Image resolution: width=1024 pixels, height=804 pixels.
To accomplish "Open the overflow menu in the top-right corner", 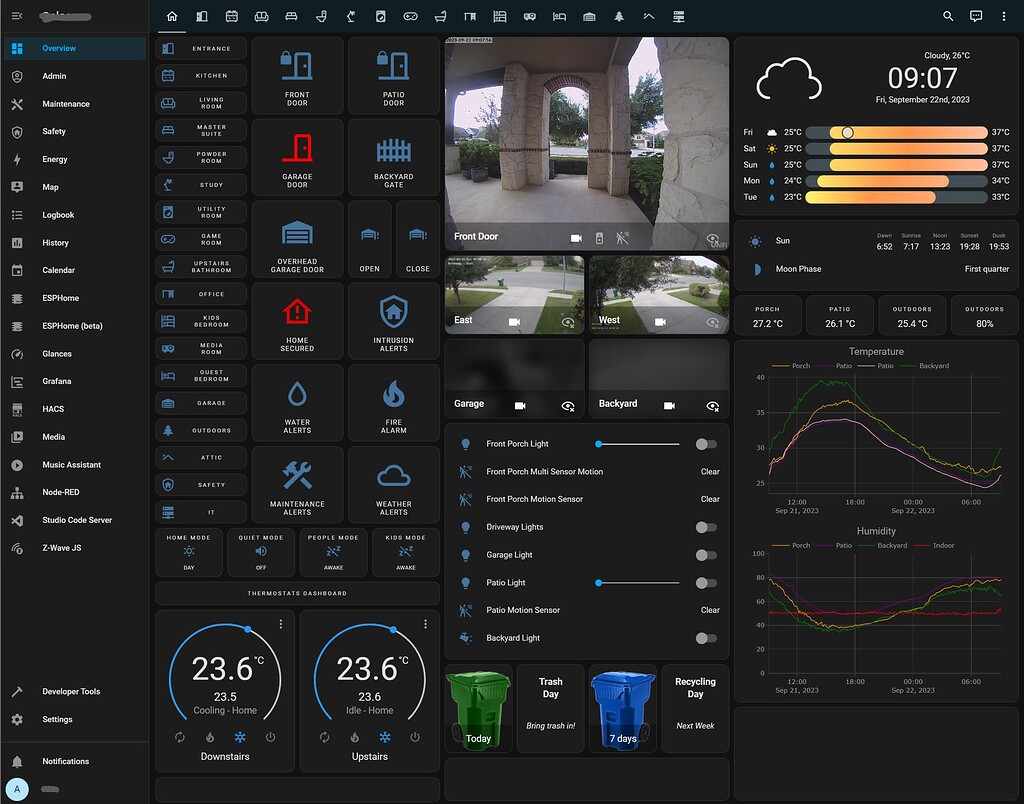I will [1003, 17].
